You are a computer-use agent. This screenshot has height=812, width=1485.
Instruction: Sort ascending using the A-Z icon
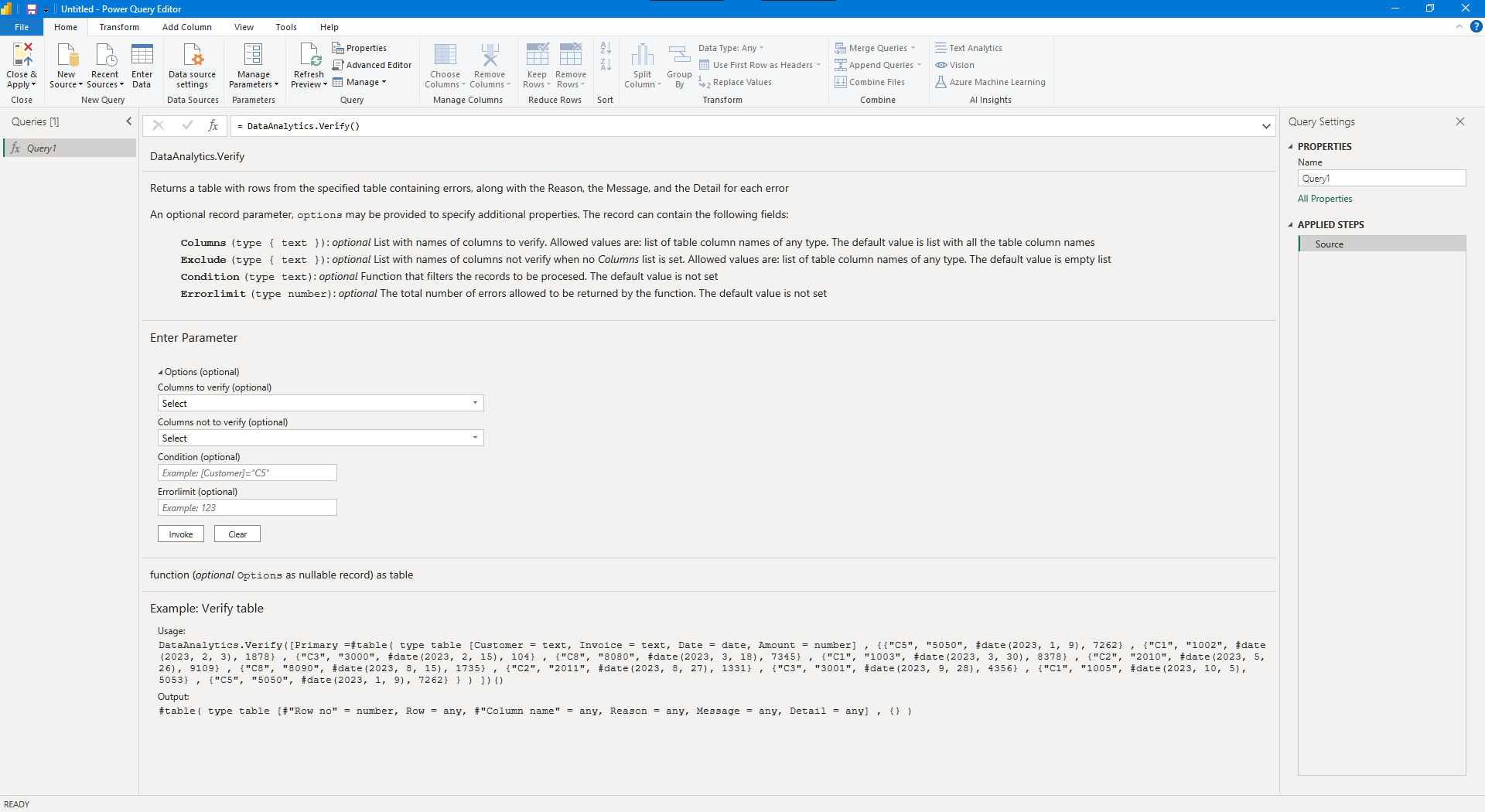click(606, 48)
